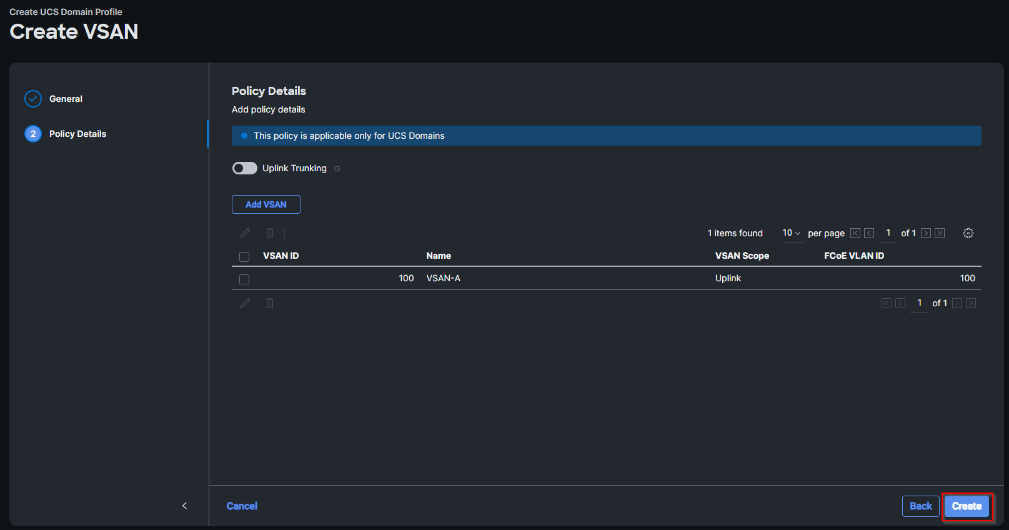Click the bottom delete trash icon
This screenshot has width=1009, height=530.
[269, 303]
